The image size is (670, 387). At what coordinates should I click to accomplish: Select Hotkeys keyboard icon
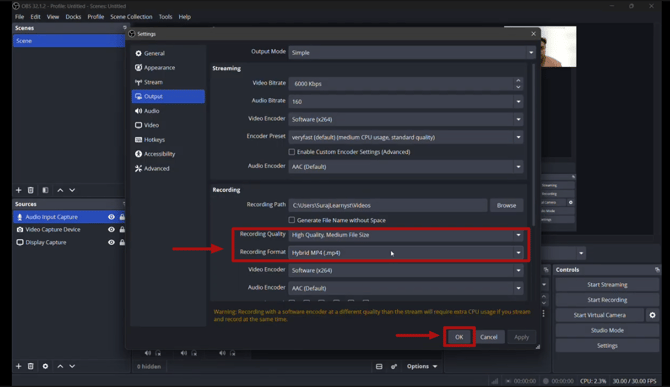(x=138, y=140)
